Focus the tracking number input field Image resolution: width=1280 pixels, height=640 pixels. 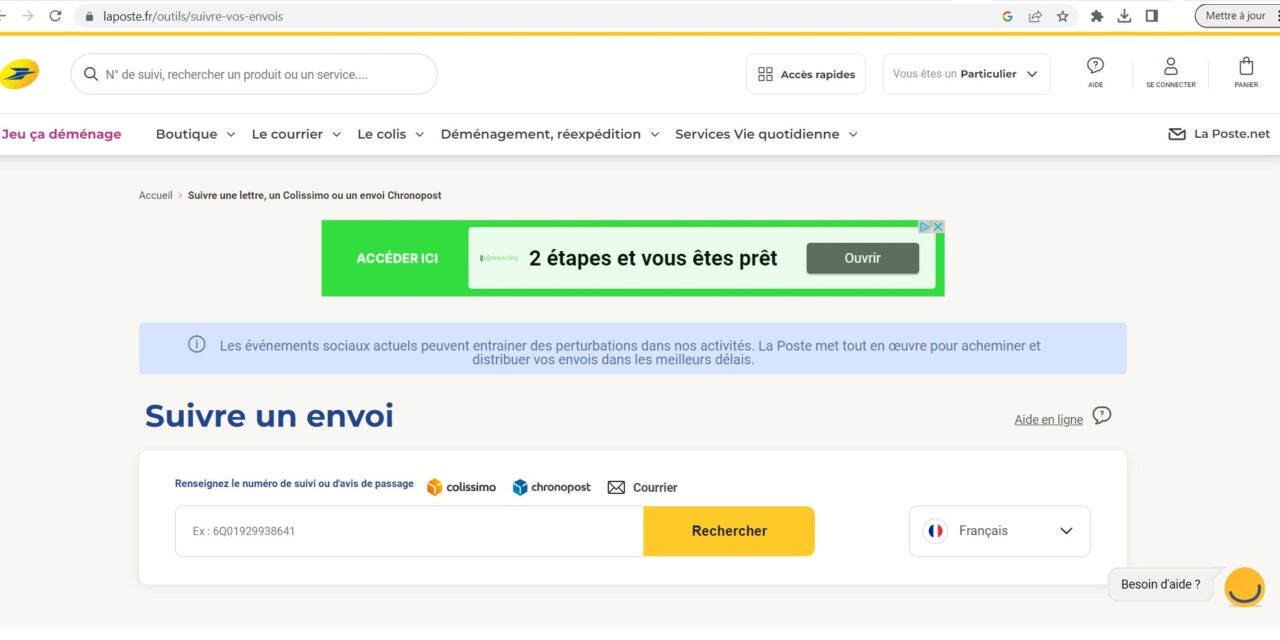409,531
